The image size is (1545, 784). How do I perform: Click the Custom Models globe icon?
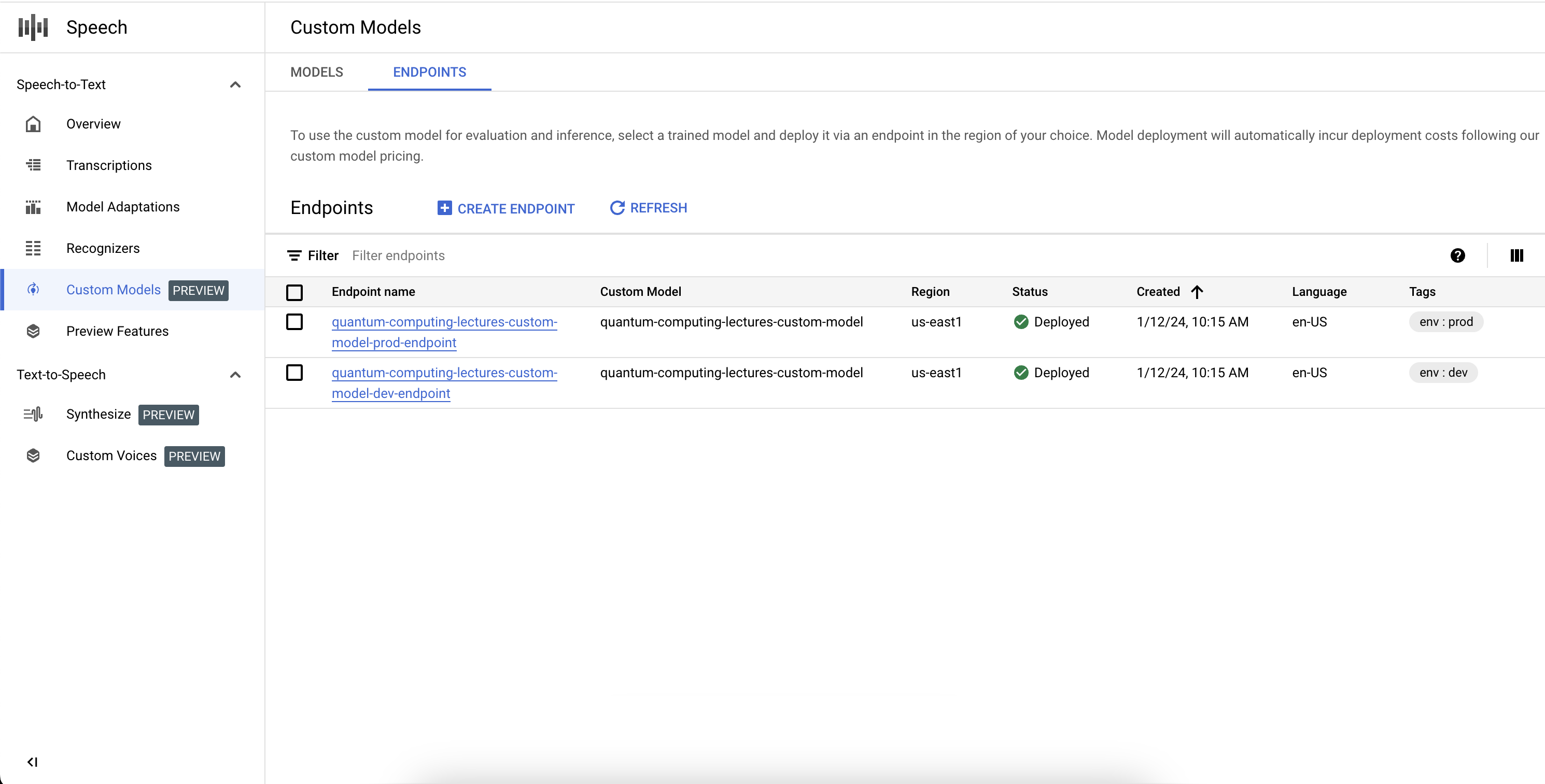(32, 289)
